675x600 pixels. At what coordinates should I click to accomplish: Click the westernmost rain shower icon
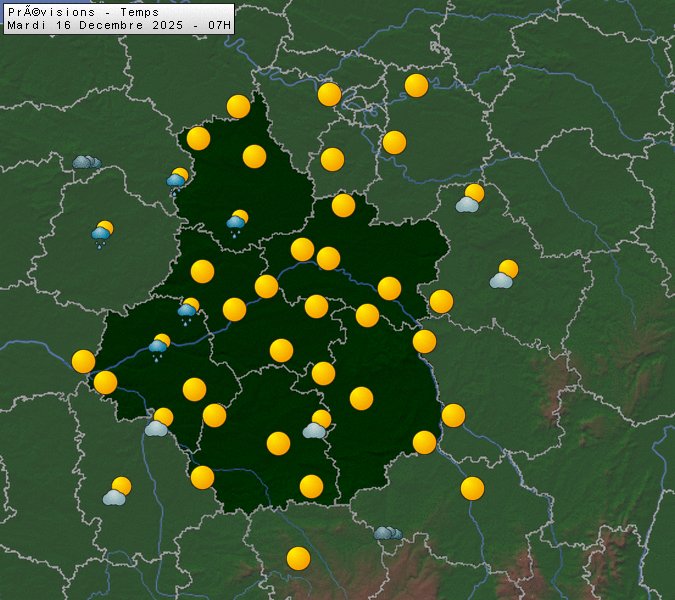click(102, 235)
